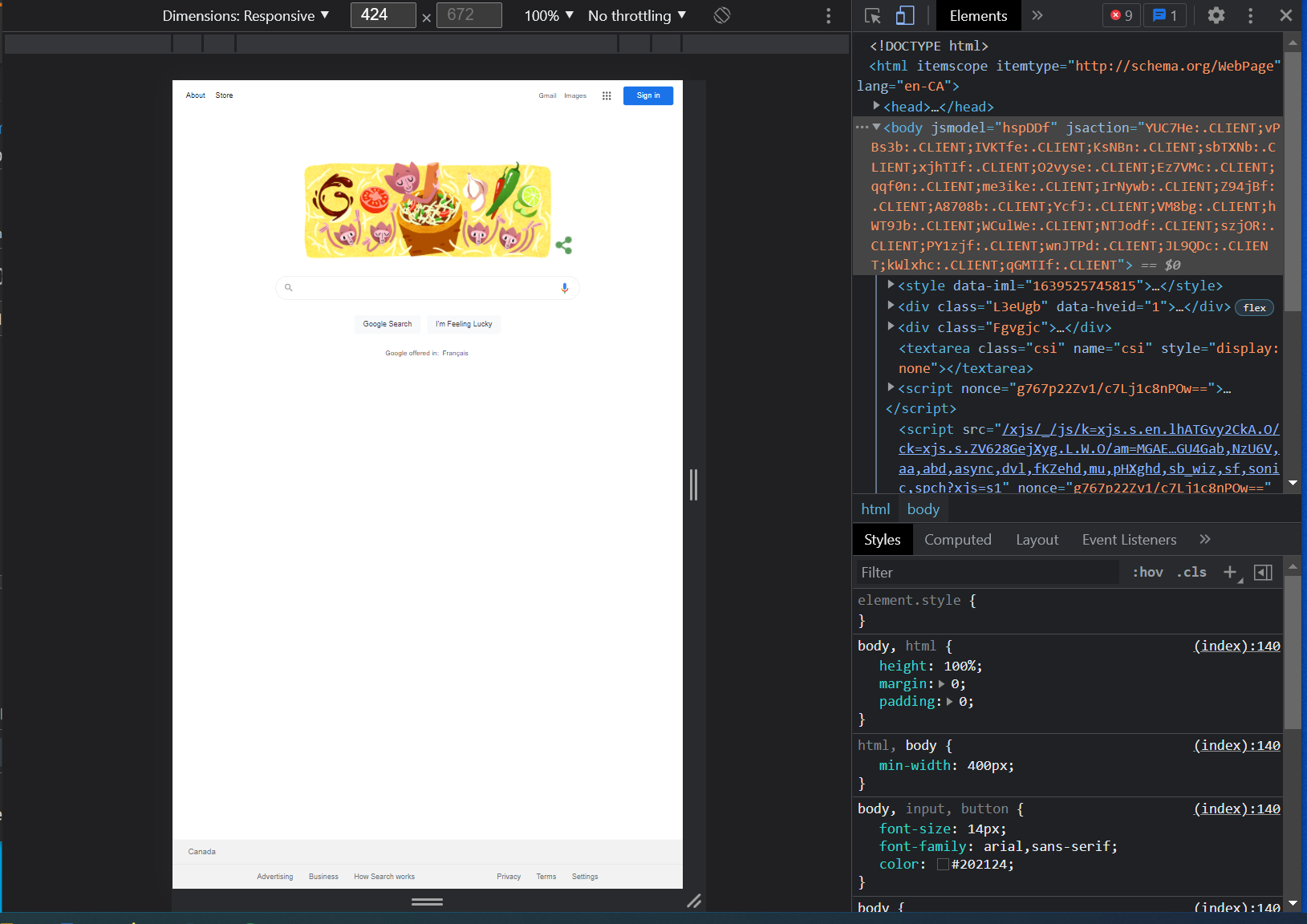Open the xjs script source link
This screenshot has width=1307, height=924.
(1089, 459)
